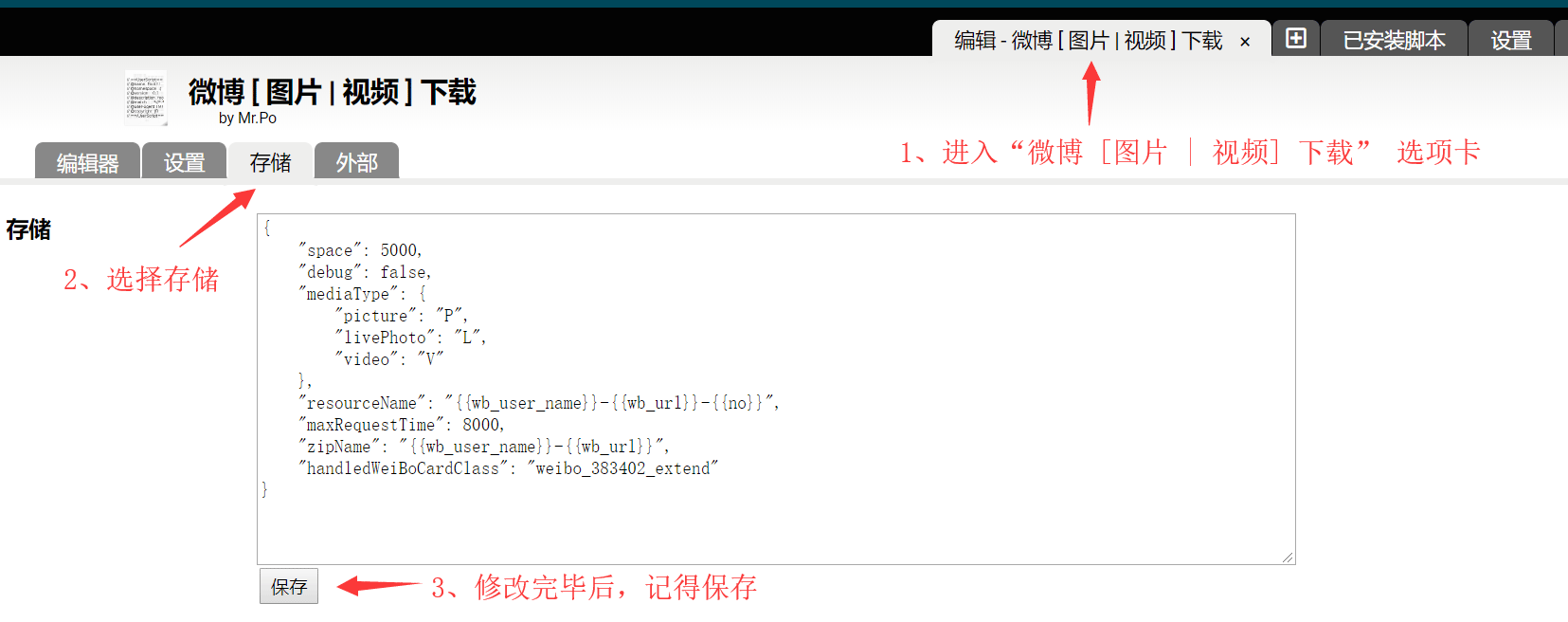Click the author text by Mr.Po

(247, 119)
